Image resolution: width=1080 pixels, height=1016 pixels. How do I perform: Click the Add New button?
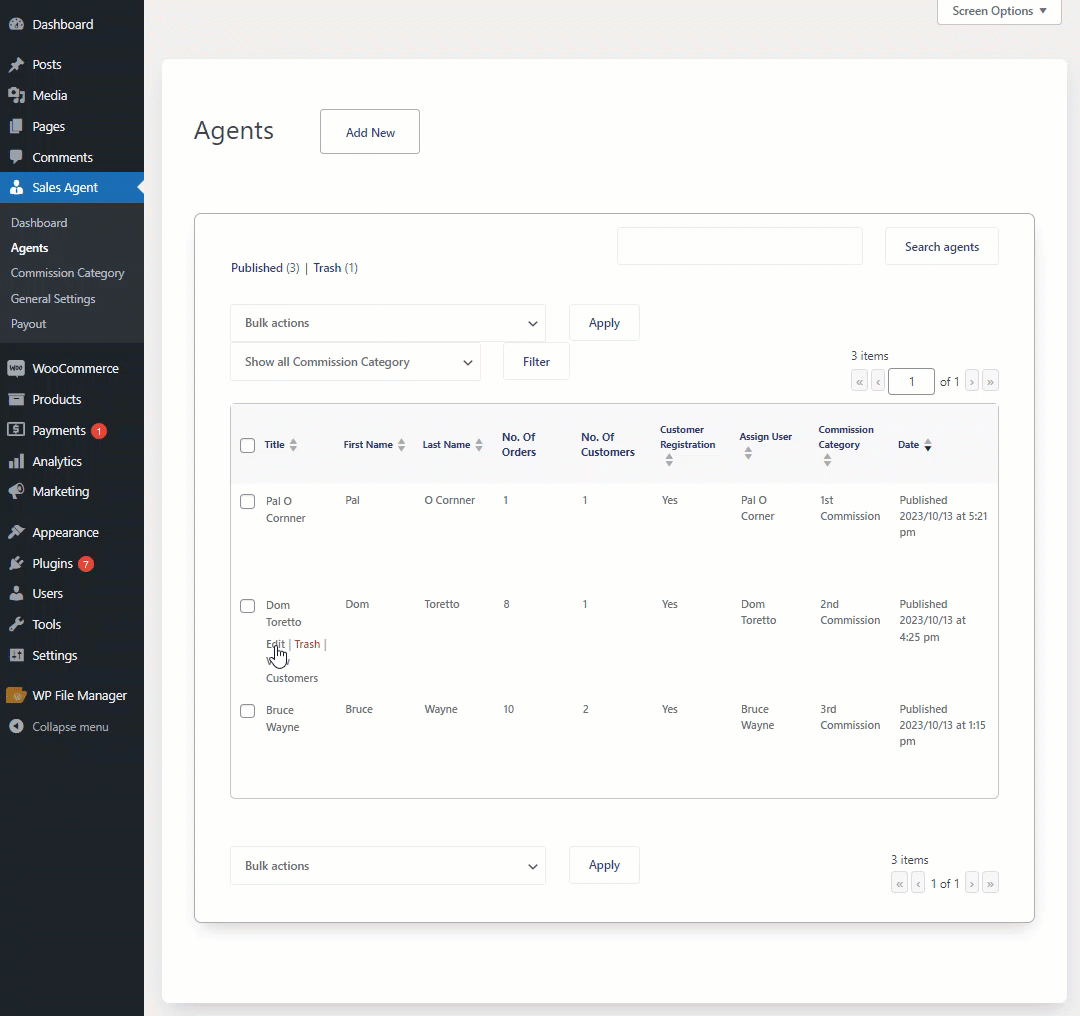tap(370, 132)
